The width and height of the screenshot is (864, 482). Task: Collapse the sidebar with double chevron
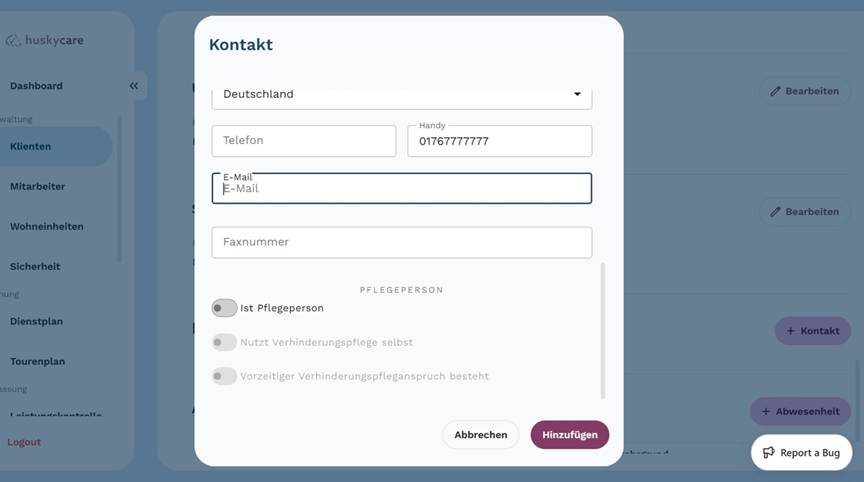[134, 86]
